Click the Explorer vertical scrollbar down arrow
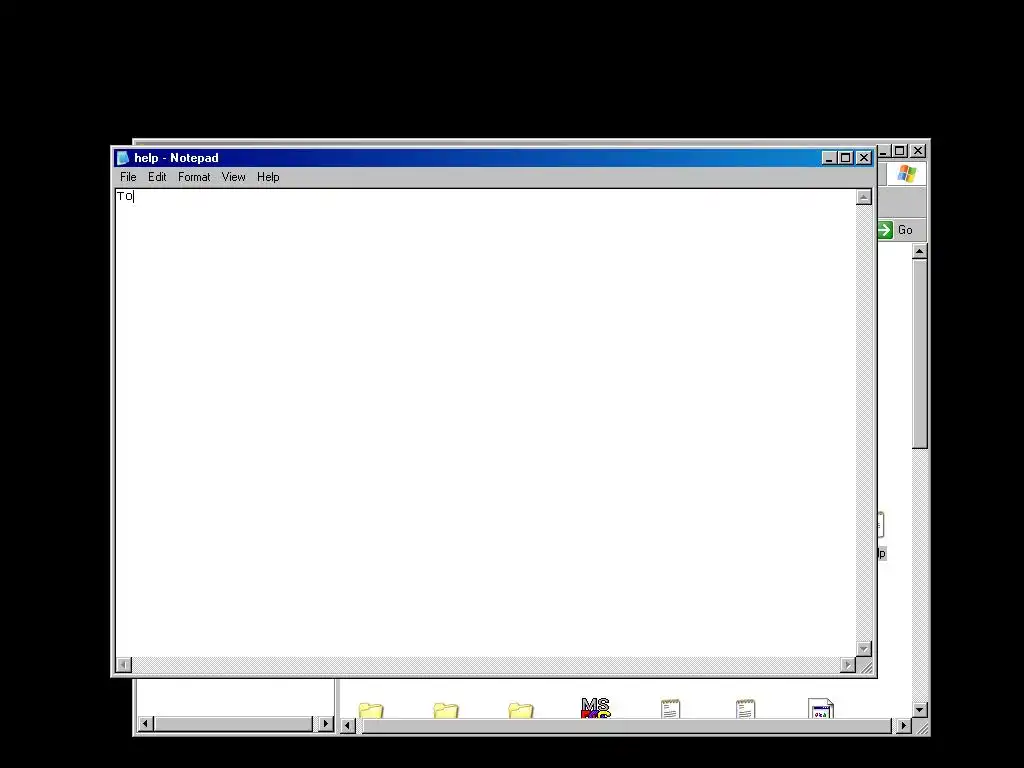The width and height of the screenshot is (1024, 768). (920, 710)
